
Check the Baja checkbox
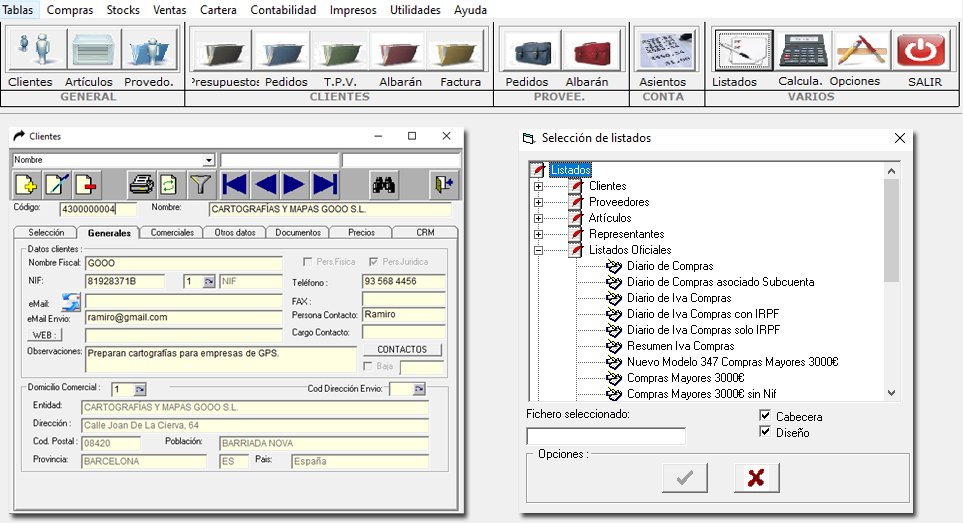[369, 367]
